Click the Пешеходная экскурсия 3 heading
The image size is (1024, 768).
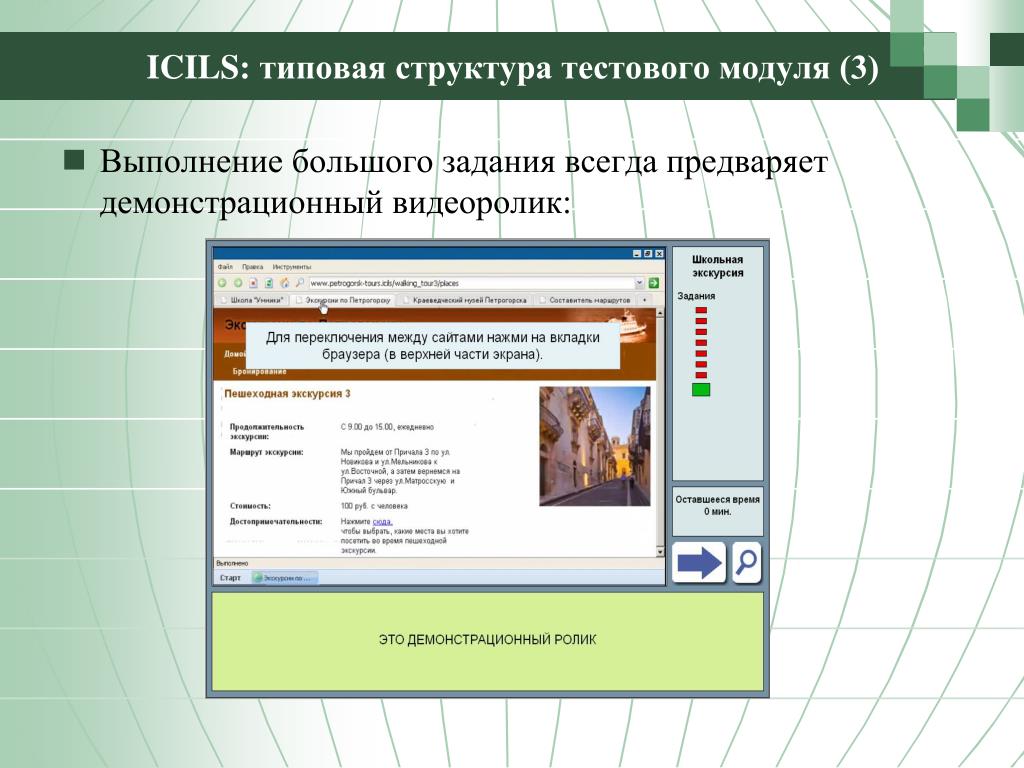[x=287, y=394]
